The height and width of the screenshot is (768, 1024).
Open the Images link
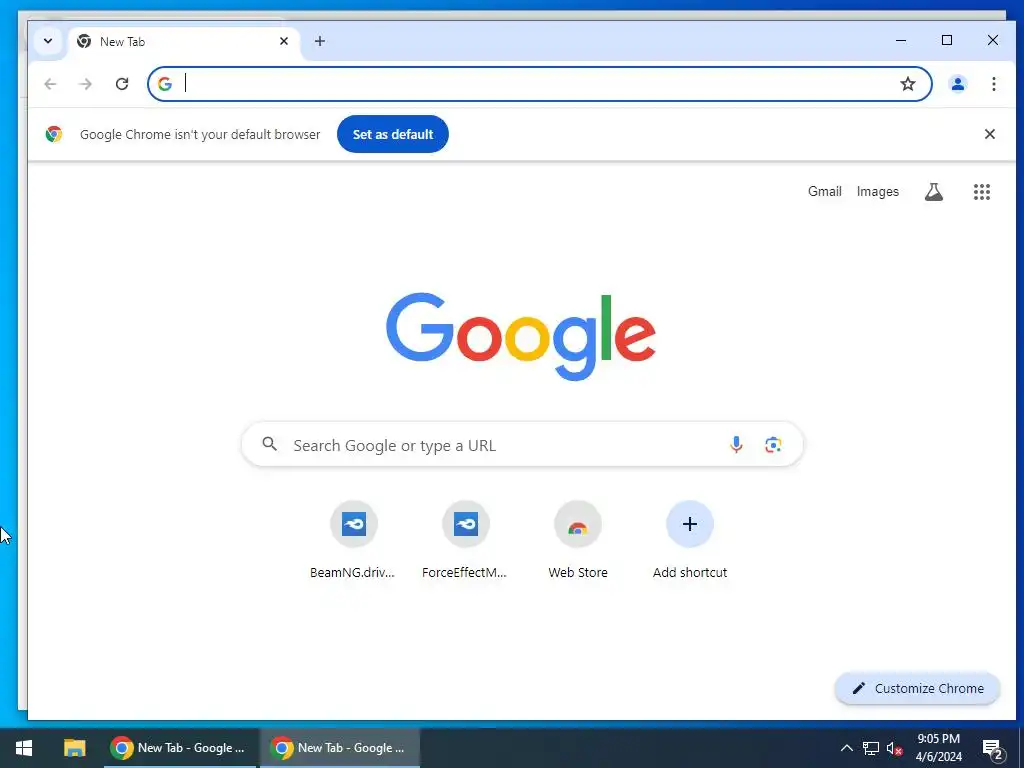878,191
